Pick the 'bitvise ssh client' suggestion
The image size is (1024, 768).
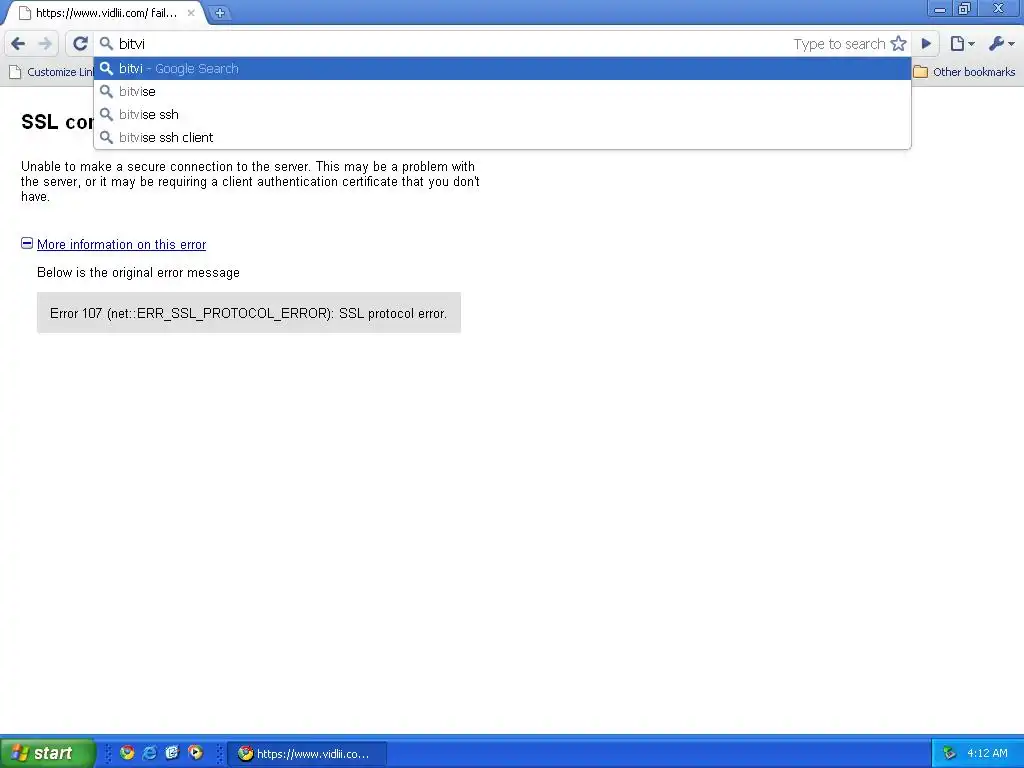pos(502,137)
